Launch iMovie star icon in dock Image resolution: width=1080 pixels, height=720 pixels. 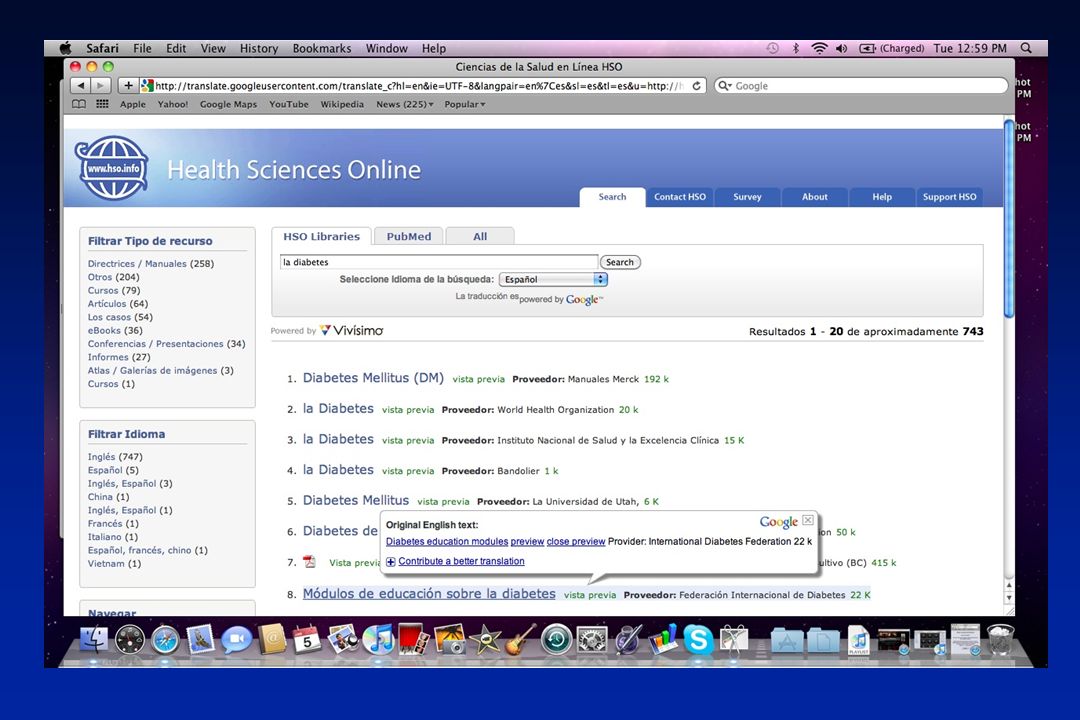click(486, 640)
